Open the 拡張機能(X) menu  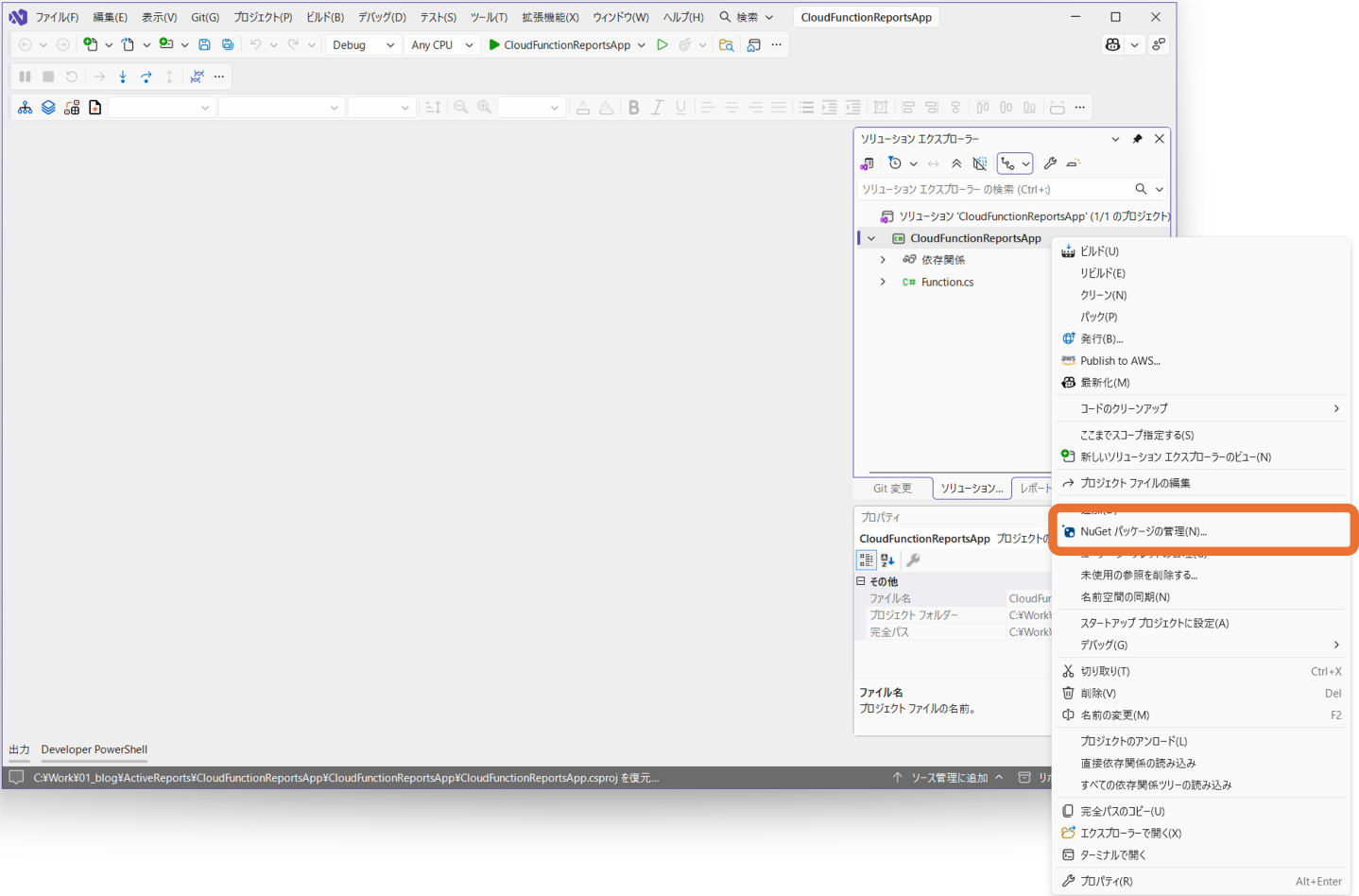[x=550, y=17]
